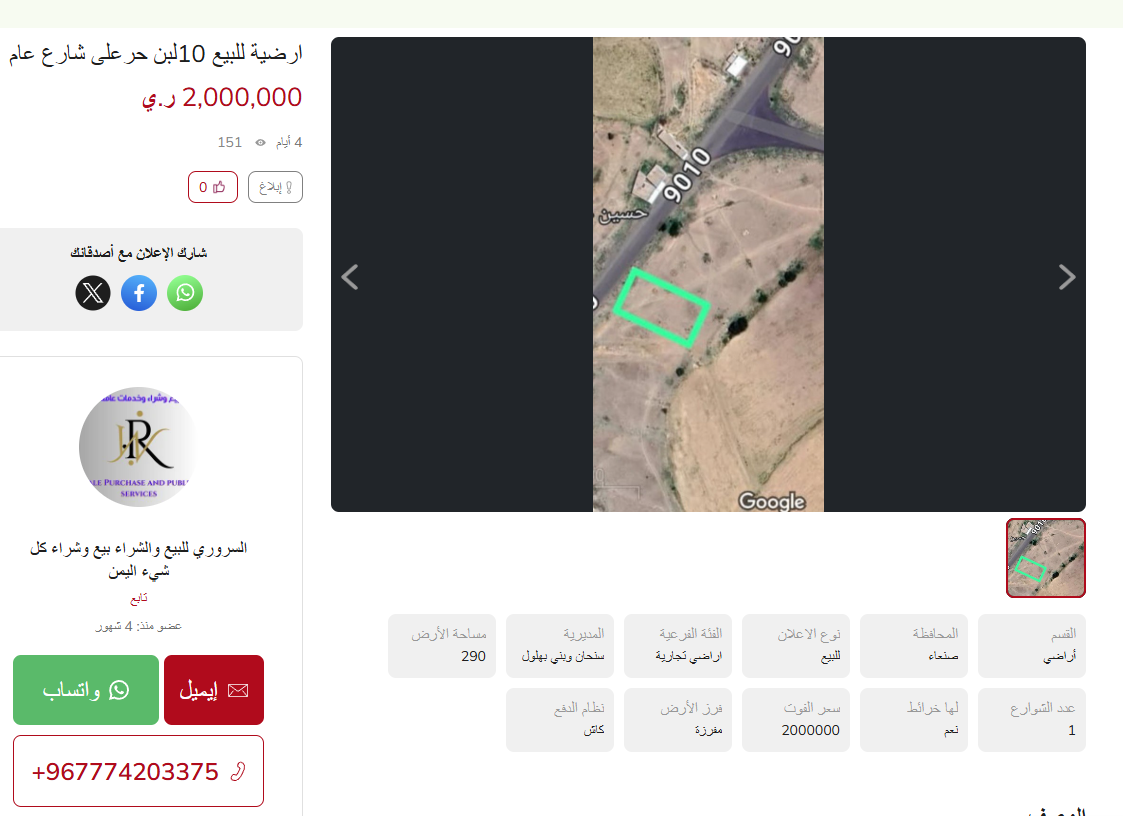
Task: Report the listing with the إبلاغ button
Action: pos(276,187)
